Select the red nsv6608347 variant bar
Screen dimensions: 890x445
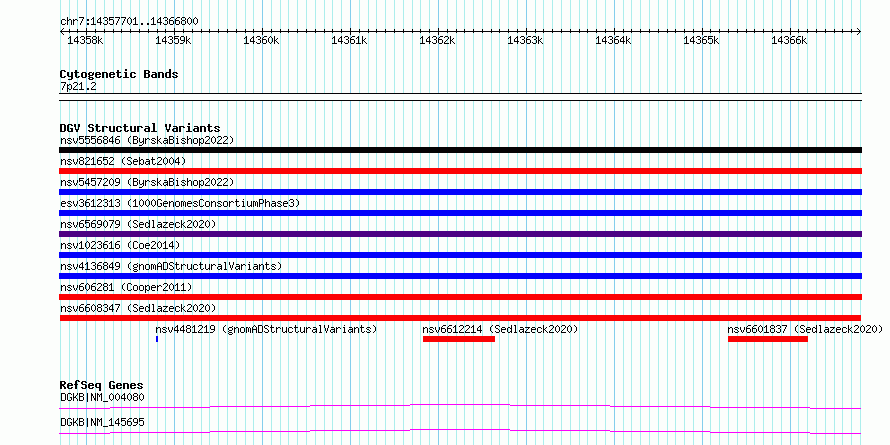(460, 318)
